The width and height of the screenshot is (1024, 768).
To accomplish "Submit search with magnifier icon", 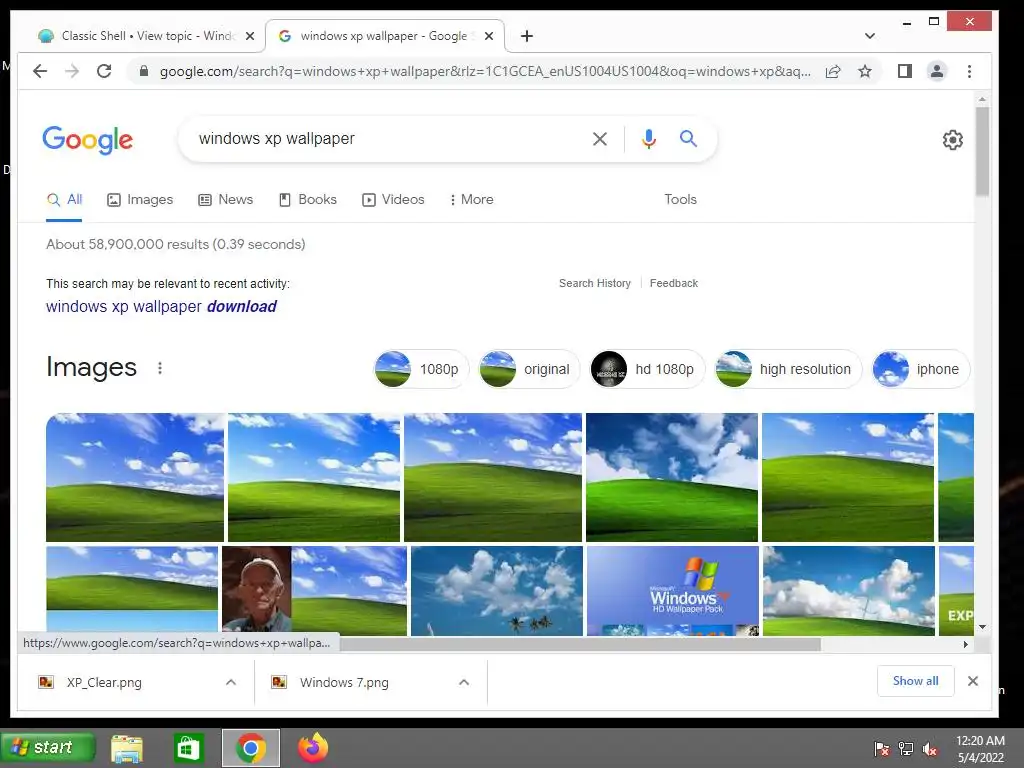I will coord(688,138).
